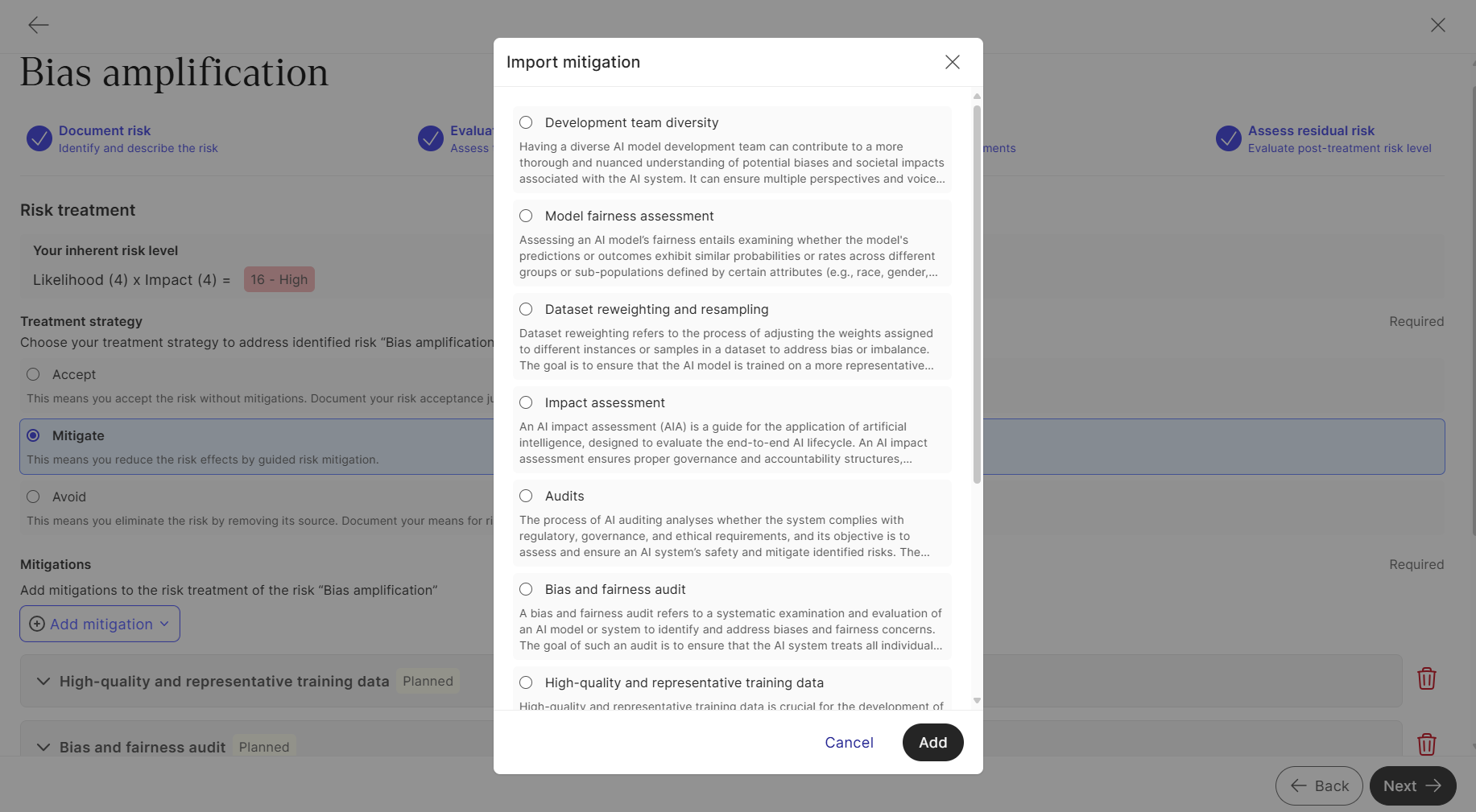Click the Document risk checkmark icon
Image resolution: width=1476 pixels, height=812 pixels.
[x=39, y=138]
